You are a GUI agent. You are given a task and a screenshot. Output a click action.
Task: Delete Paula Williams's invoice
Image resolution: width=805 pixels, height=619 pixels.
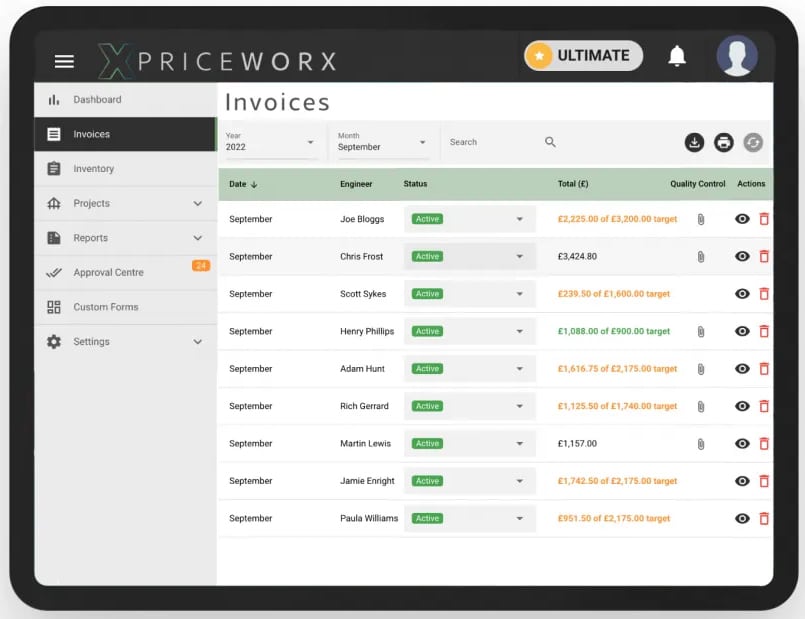click(x=764, y=518)
